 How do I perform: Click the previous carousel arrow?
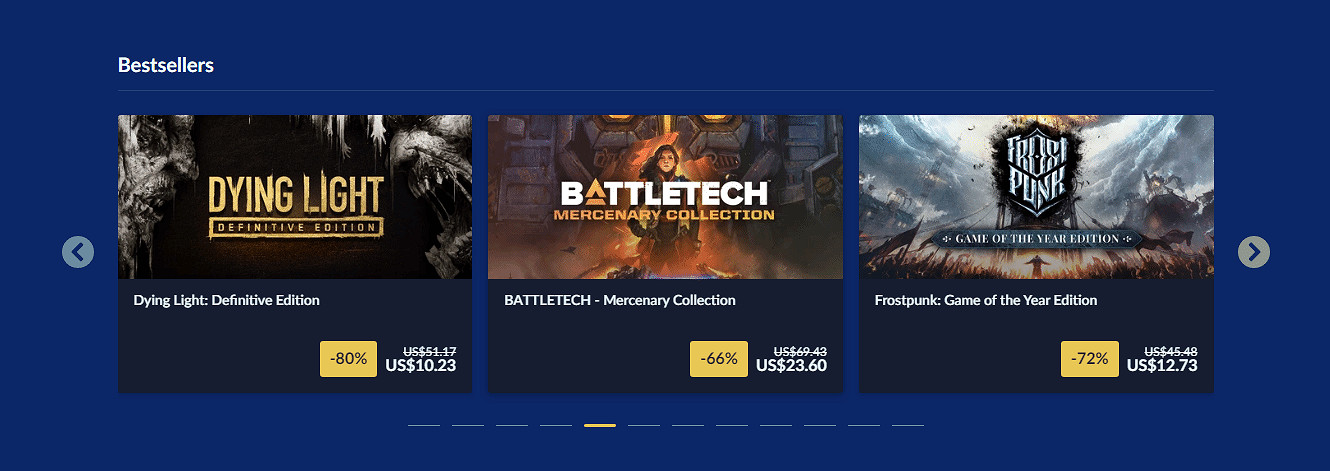[x=78, y=252]
